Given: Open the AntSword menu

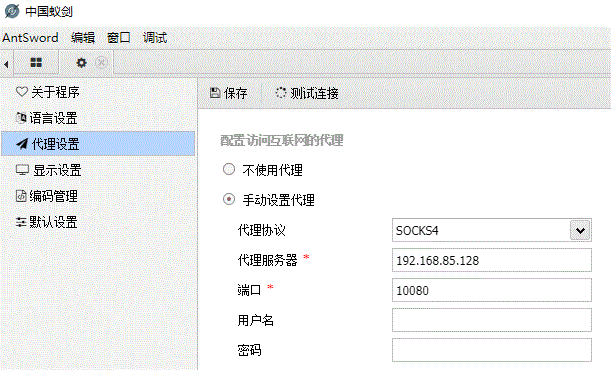Looking at the screenshot, I should 30,38.
